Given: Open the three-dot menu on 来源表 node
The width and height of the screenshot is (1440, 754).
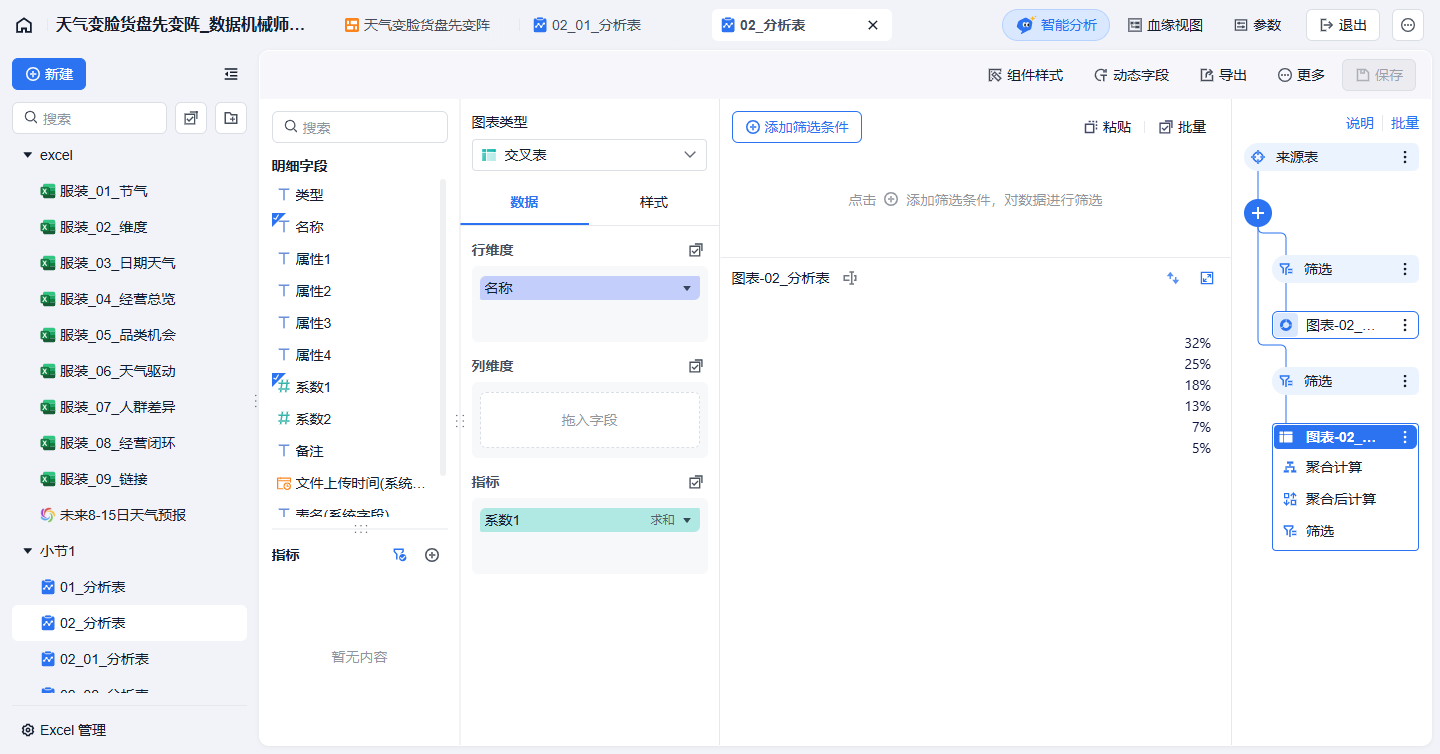Looking at the screenshot, I should click(x=1405, y=157).
